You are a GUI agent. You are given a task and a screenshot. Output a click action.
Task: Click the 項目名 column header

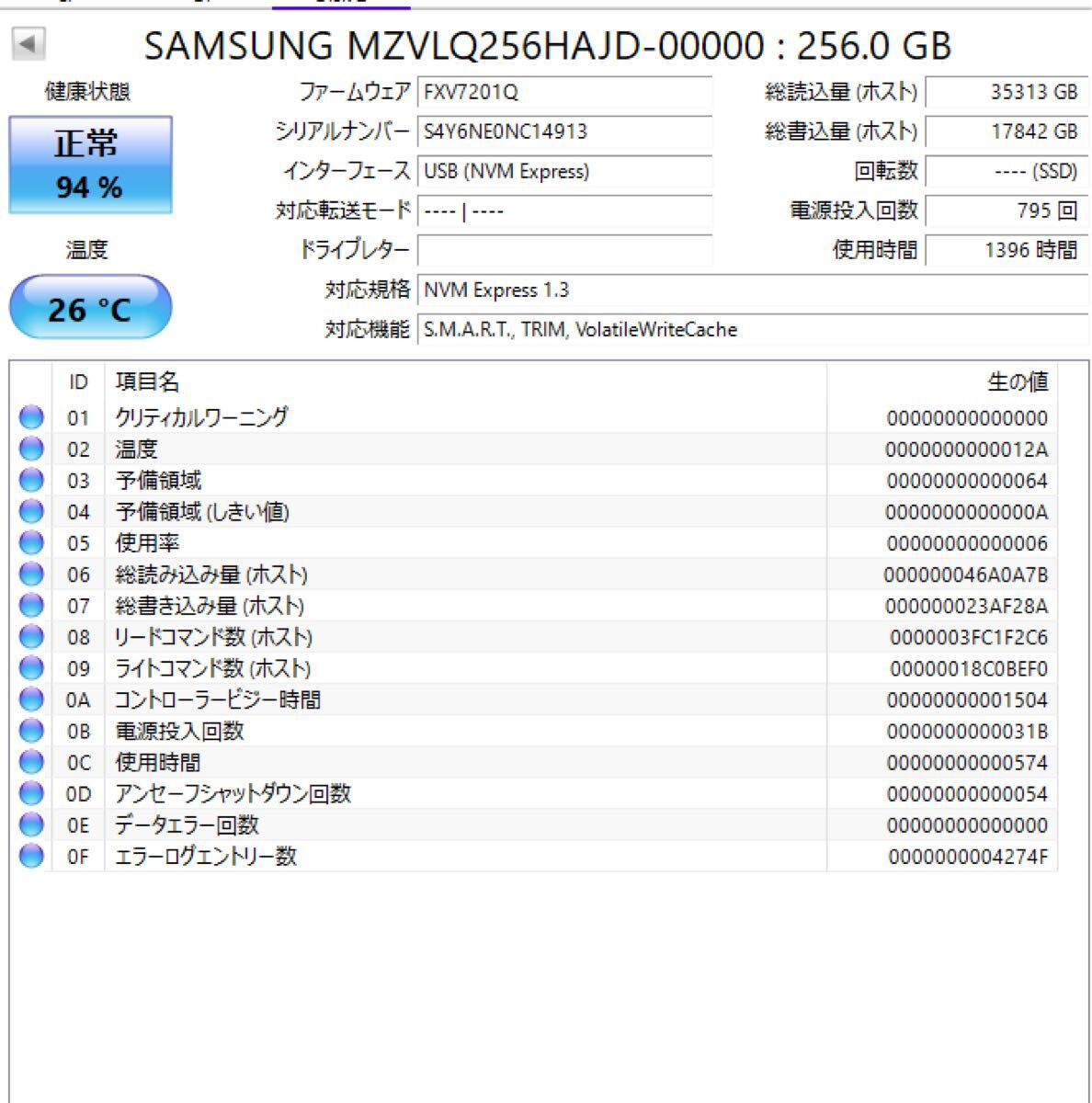(x=465, y=381)
